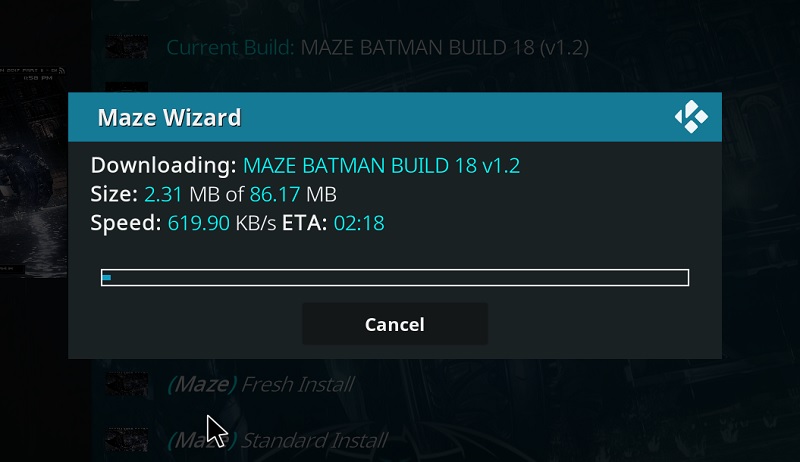Click the ETA 02:18 time value
The height and width of the screenshot is (462, 800).
point(359,223)
